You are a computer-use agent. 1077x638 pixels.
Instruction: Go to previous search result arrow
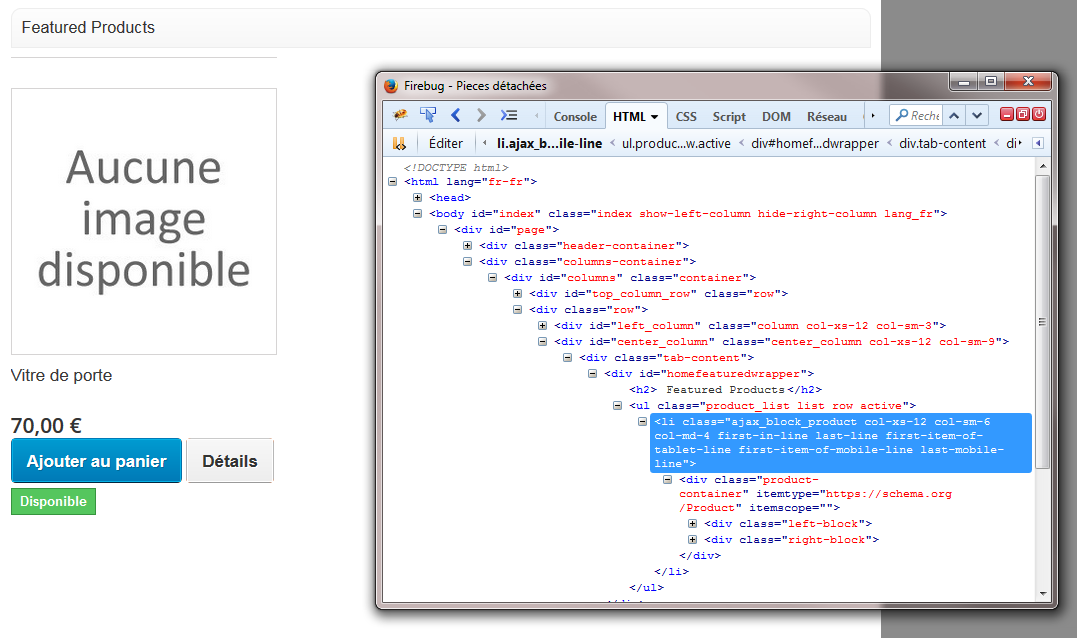954,115
